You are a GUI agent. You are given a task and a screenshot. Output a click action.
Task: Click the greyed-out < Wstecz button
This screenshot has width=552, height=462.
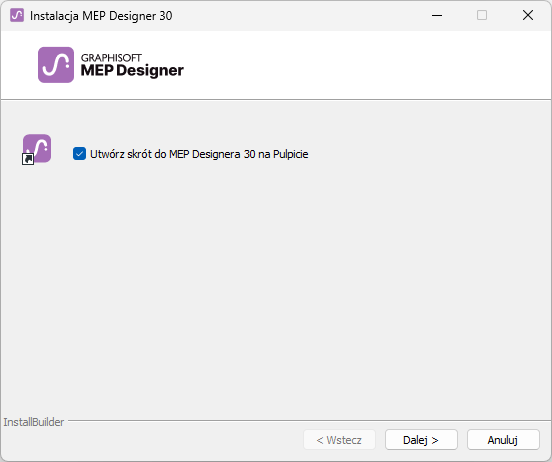pos(339,440)
